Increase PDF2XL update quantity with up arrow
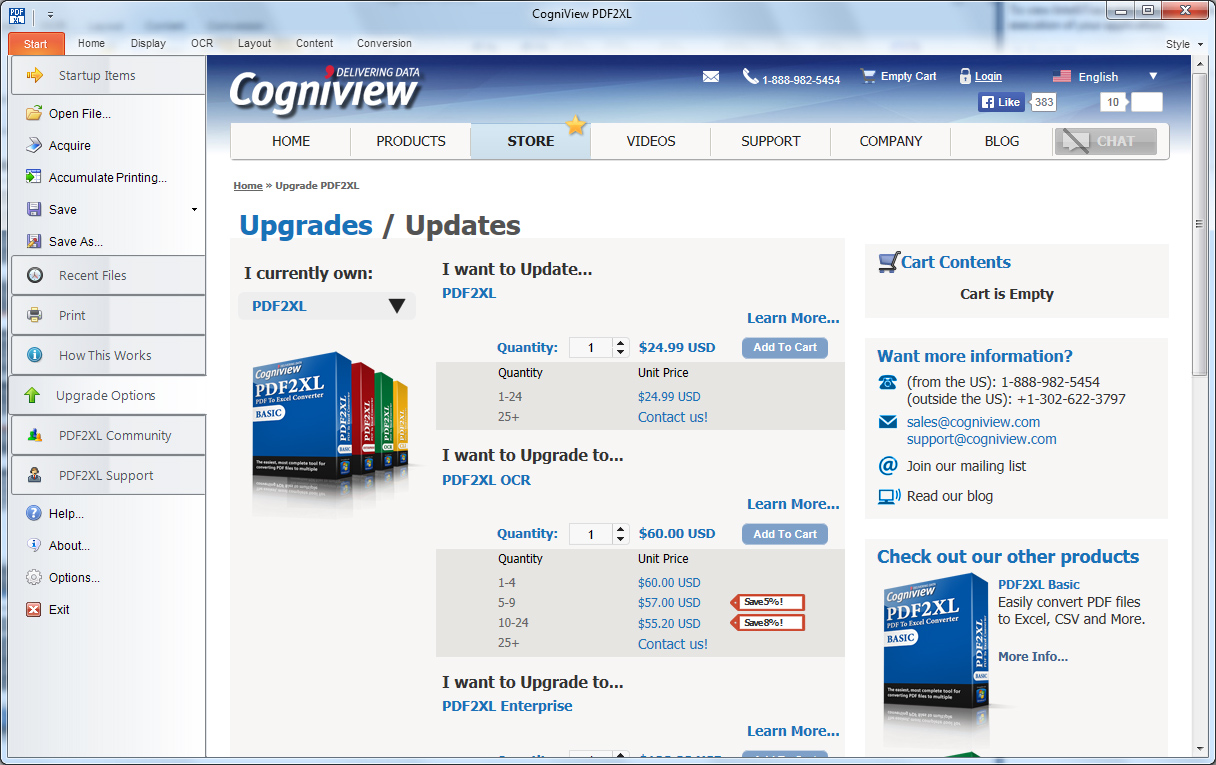 point(620,342)
